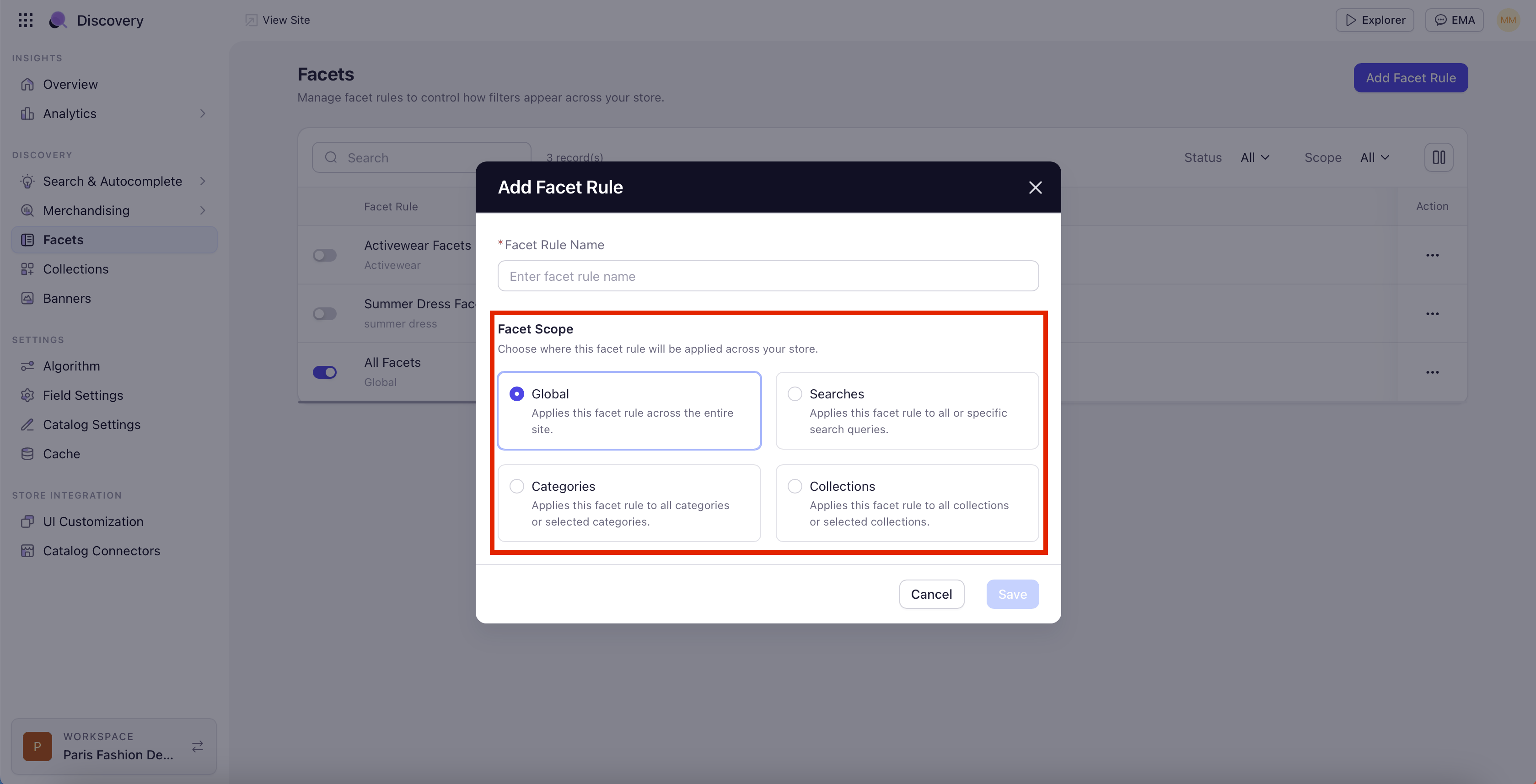Click the Paris Fashion workspace P avatar
The image size is (1536, 784).
pos(37,746)
